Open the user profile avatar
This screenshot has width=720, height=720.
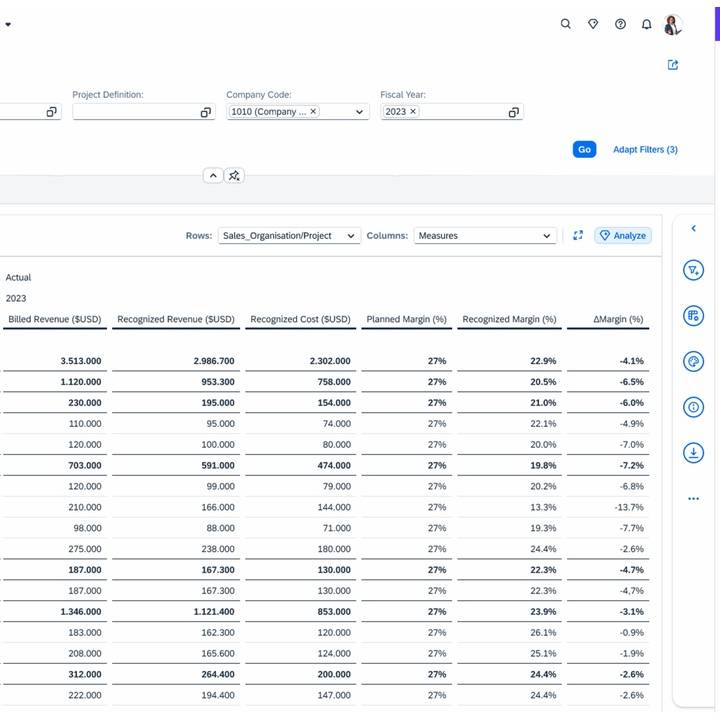(x=673, y=24)
